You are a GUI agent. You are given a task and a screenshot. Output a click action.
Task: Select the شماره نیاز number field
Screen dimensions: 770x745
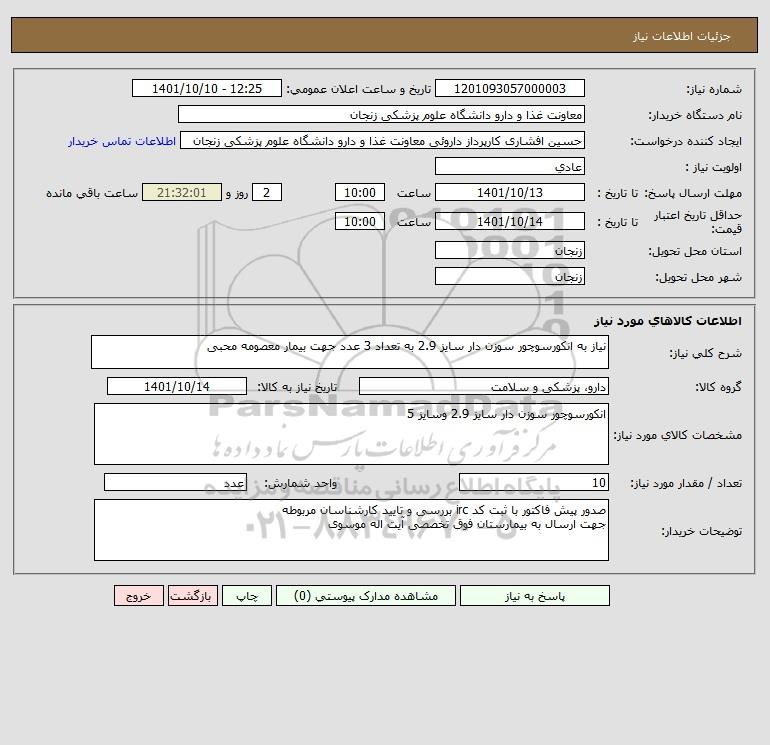(510, 88)
